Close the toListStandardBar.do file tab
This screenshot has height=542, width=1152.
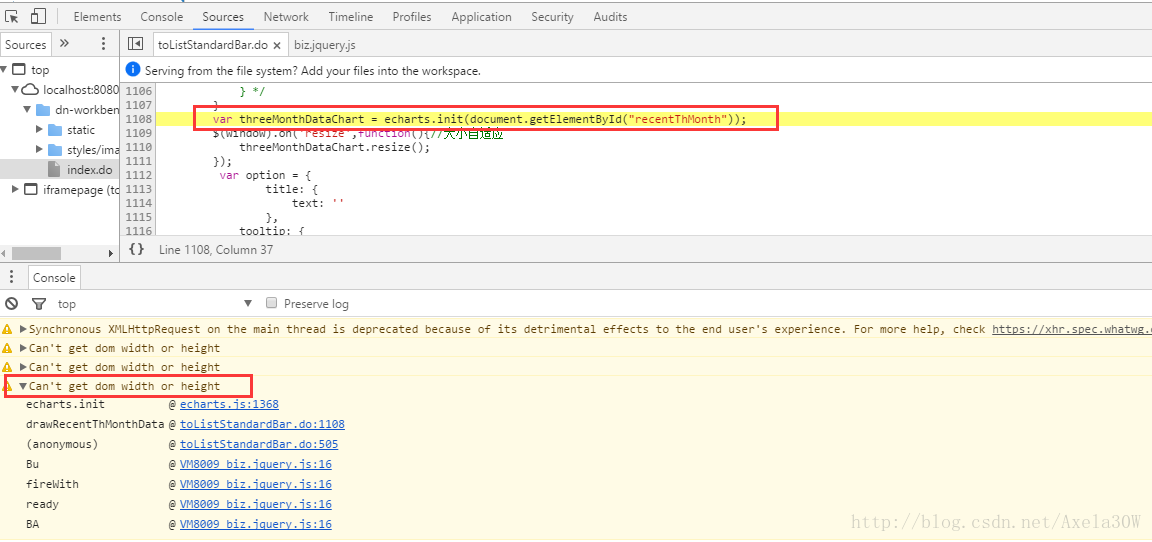(x=277, y=46)
